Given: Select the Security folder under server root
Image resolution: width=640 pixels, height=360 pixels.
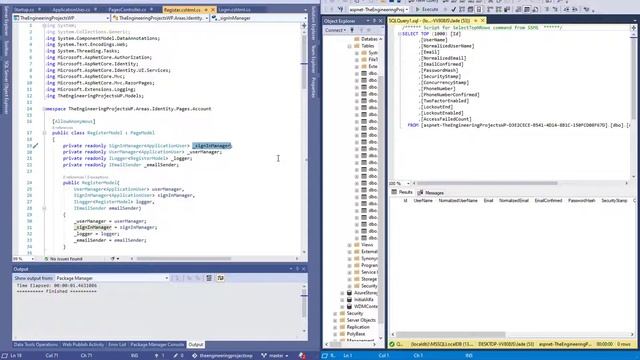Looking at the screenshot, I should point(354,313).
